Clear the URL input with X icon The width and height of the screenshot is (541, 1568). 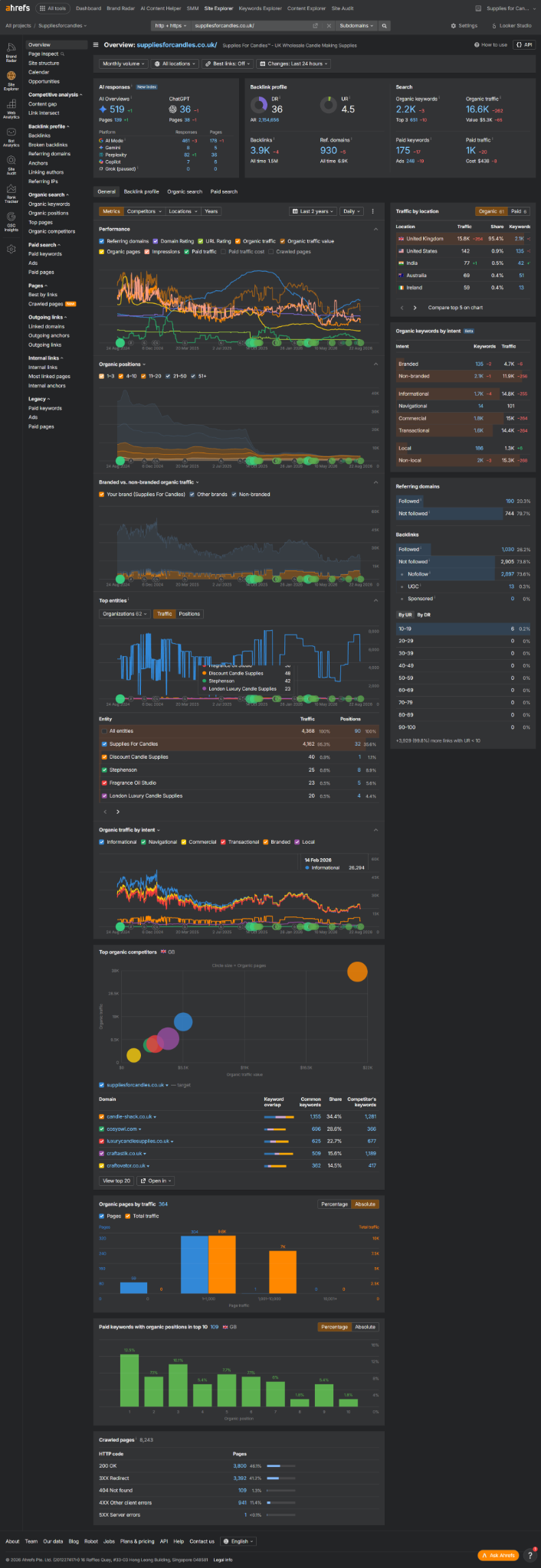(x=329, y=25)
